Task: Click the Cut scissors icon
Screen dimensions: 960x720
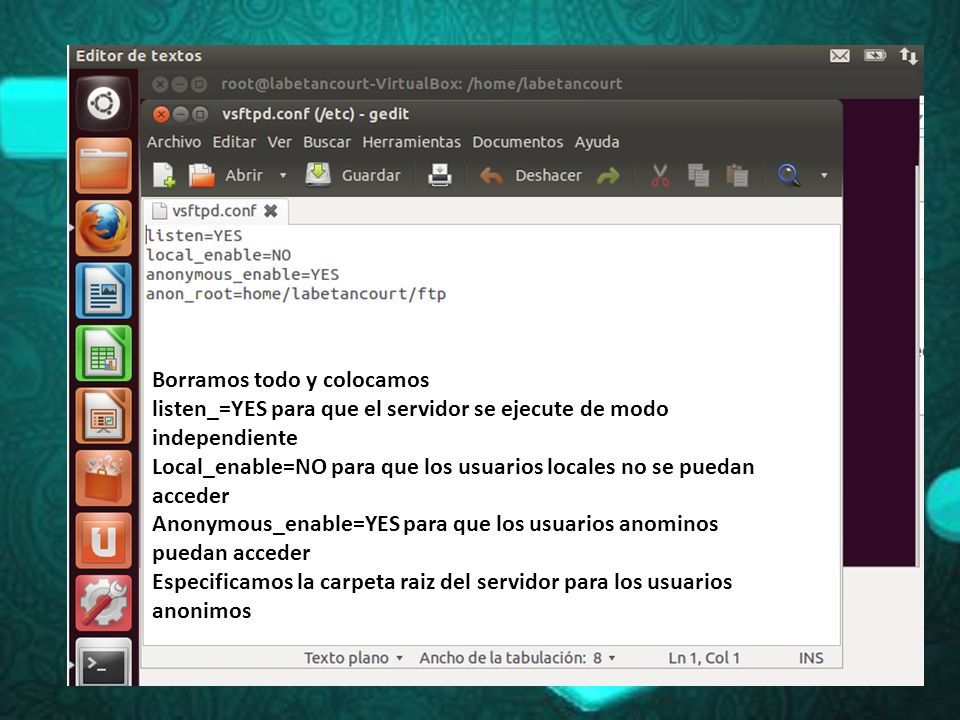Action: (659, 175)
